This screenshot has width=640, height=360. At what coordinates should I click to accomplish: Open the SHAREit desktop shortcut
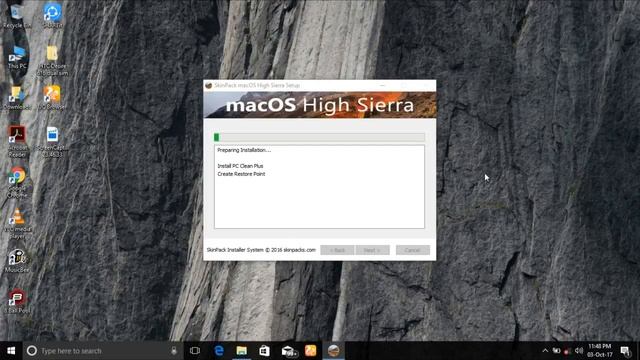click(x=52, y=16)
